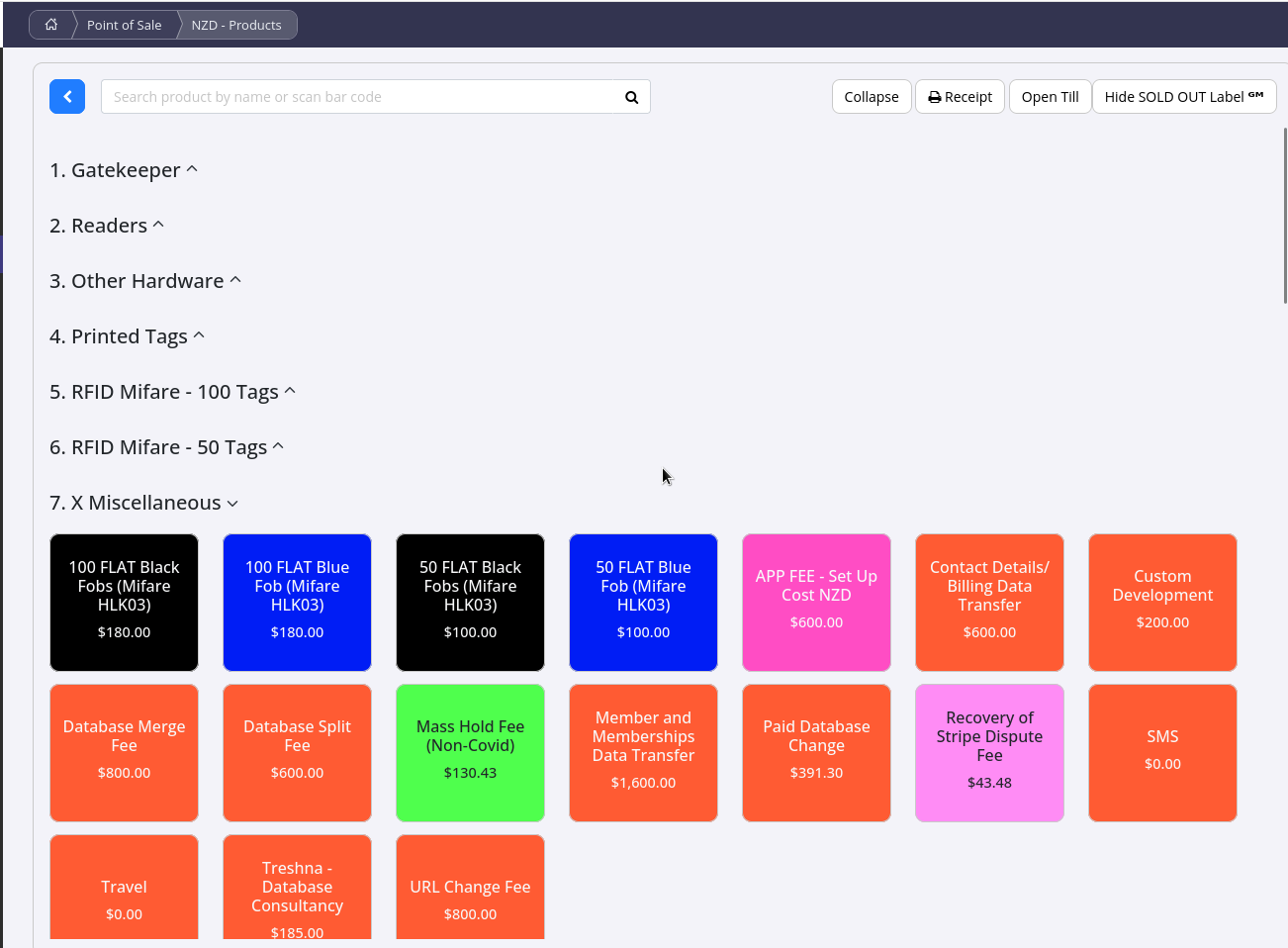The width and height of the screenshot is (1288, 948).
Task: Expand the 4. Printed Tags section
Action: [128, 336]
